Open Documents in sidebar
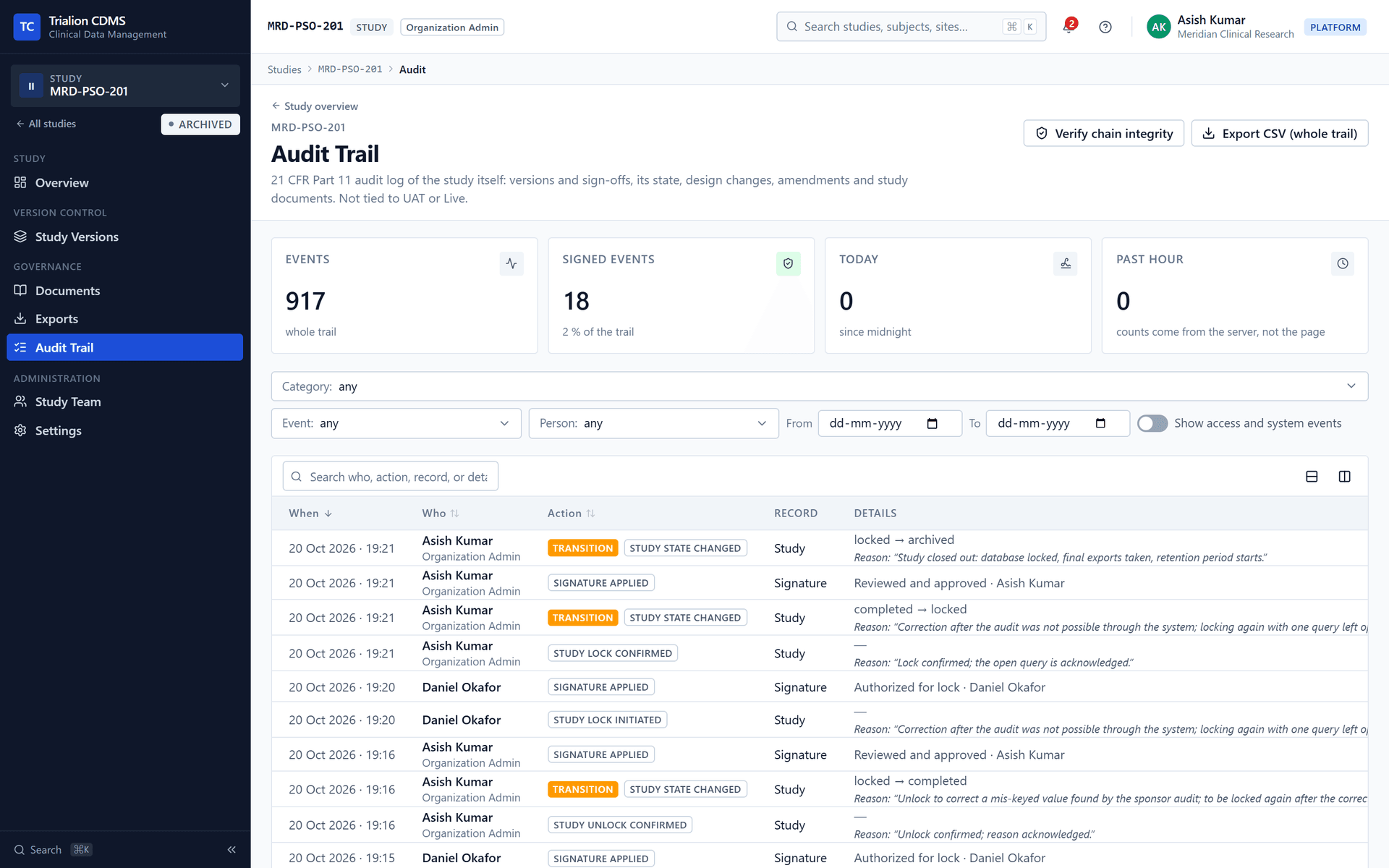 (124, 291)
